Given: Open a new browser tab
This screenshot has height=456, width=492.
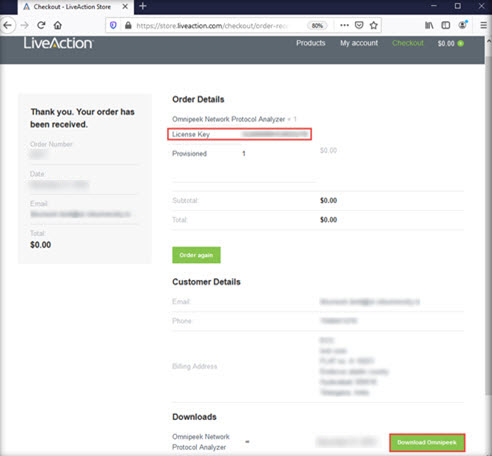Looking at the screenshot, I should point(143,6).
